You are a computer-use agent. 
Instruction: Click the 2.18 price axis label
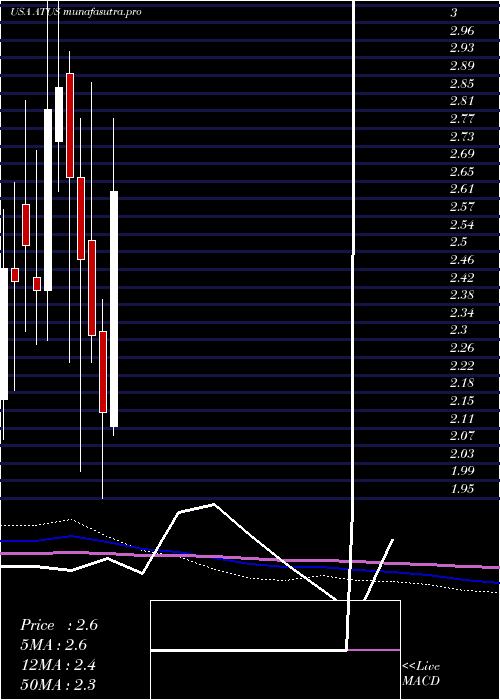pos(462,383)
